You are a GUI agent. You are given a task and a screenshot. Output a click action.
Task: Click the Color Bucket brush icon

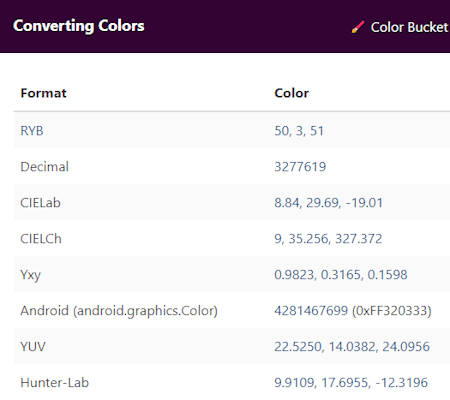click(358, 27)
